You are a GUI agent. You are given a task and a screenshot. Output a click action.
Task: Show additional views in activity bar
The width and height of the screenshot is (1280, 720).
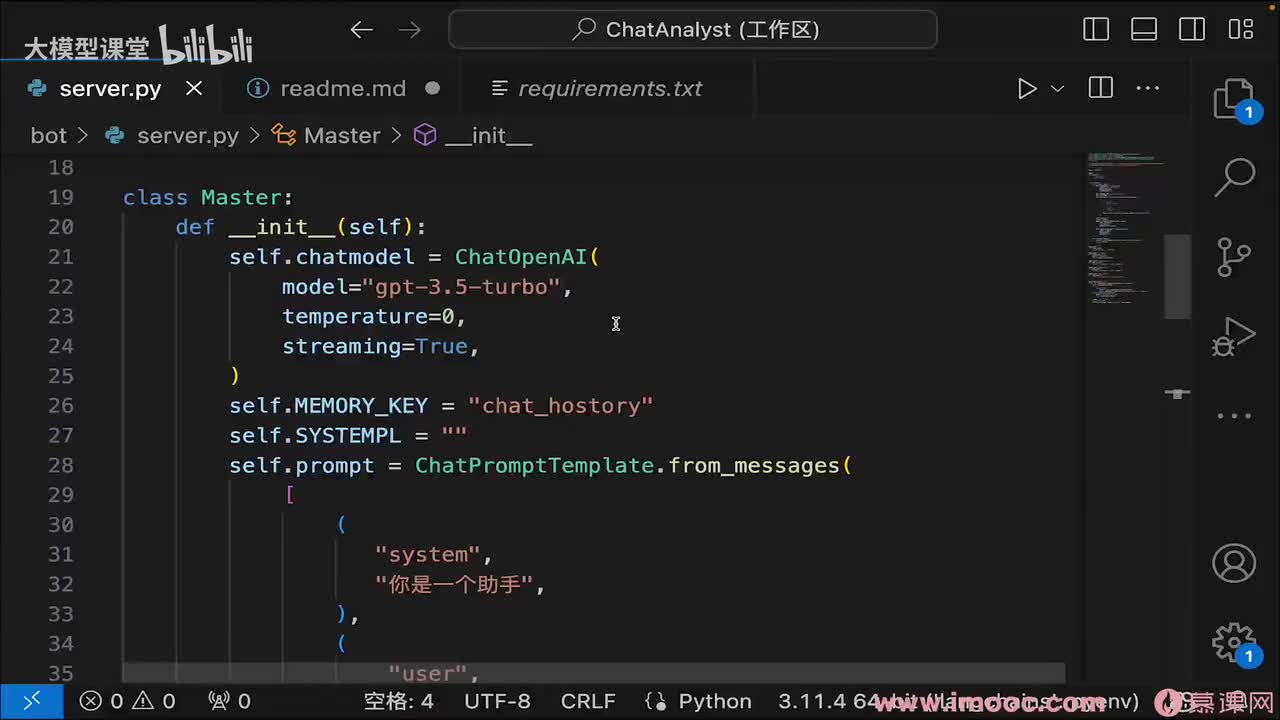click(1235, 415)
